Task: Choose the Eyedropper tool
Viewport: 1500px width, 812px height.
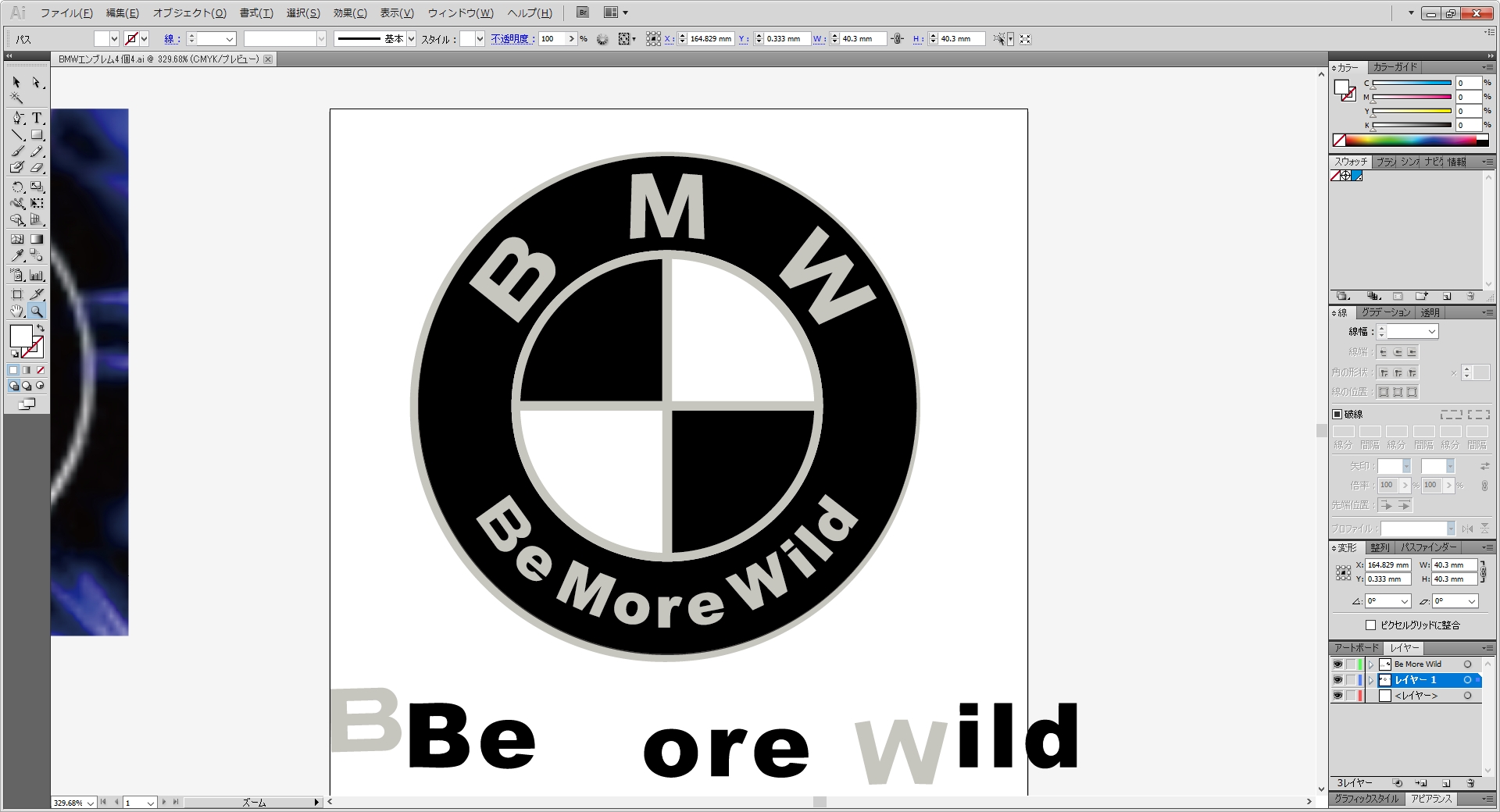Action: pos(17,255)
